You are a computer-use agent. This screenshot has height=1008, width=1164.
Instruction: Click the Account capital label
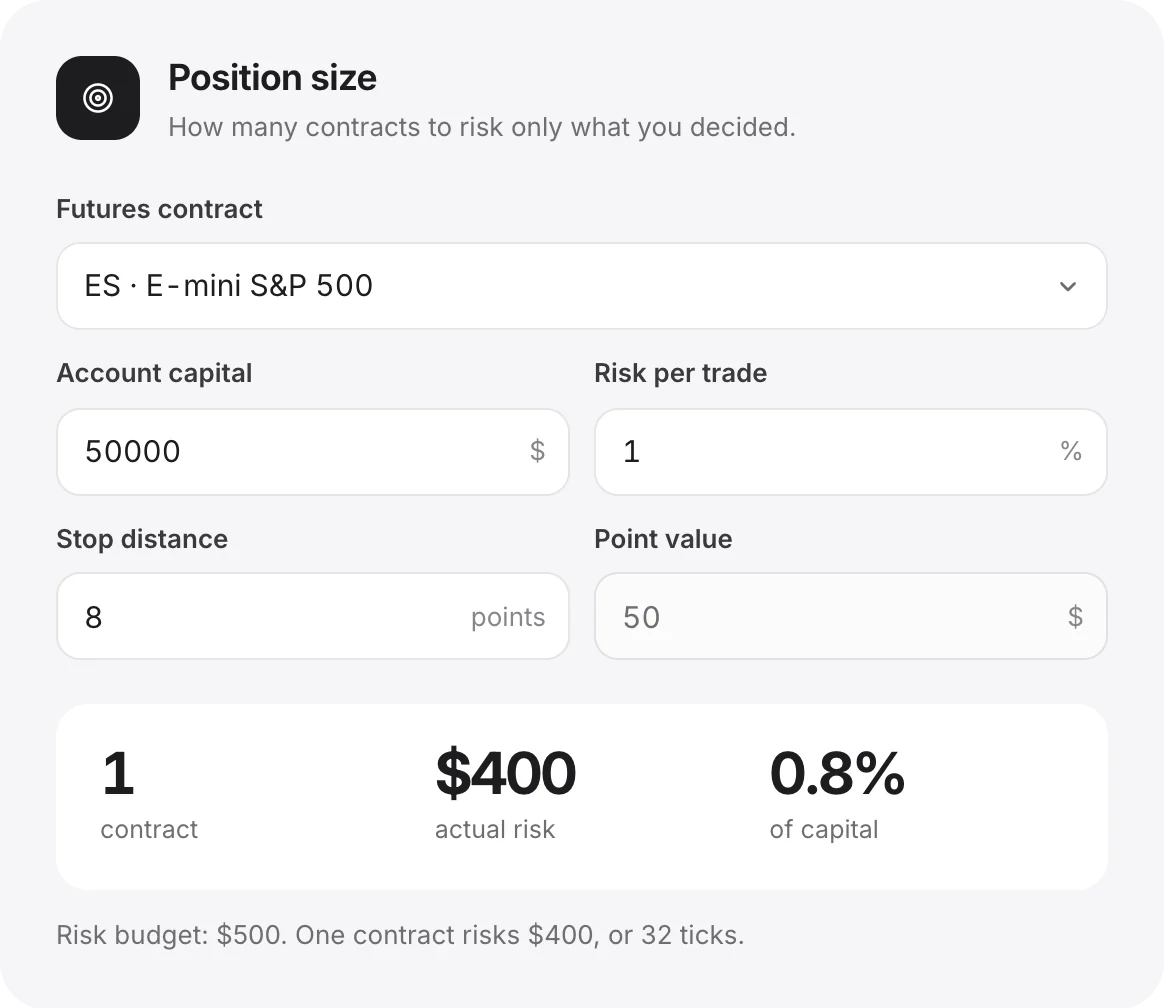(x=154, y=373)
